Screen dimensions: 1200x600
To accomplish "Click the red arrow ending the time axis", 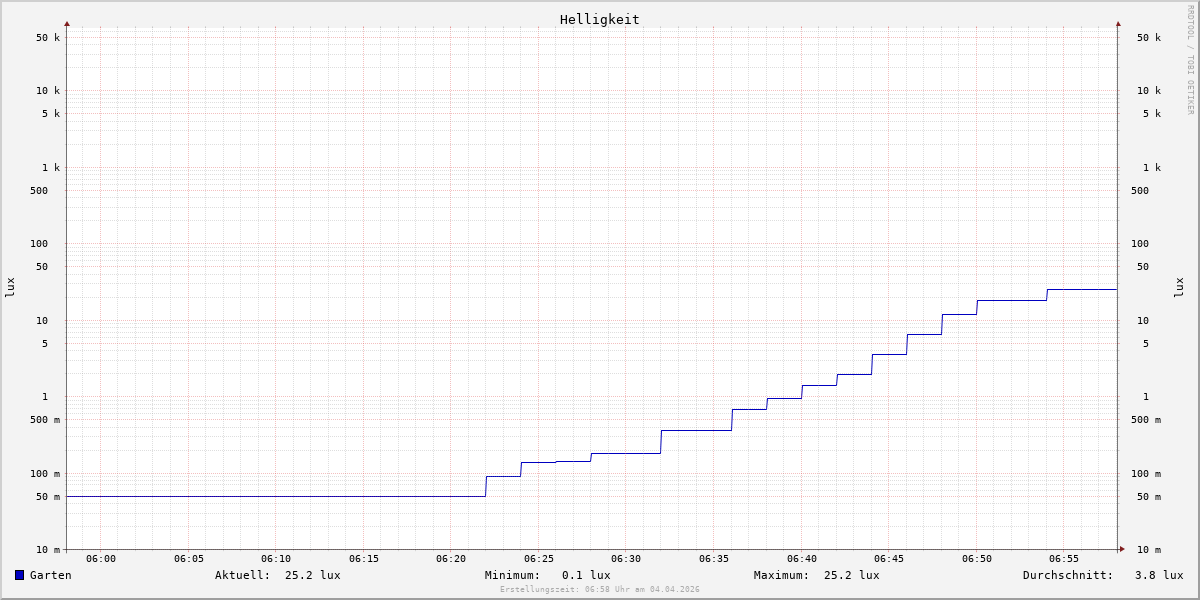I will pyautogui.click(x=1122, y=548).
